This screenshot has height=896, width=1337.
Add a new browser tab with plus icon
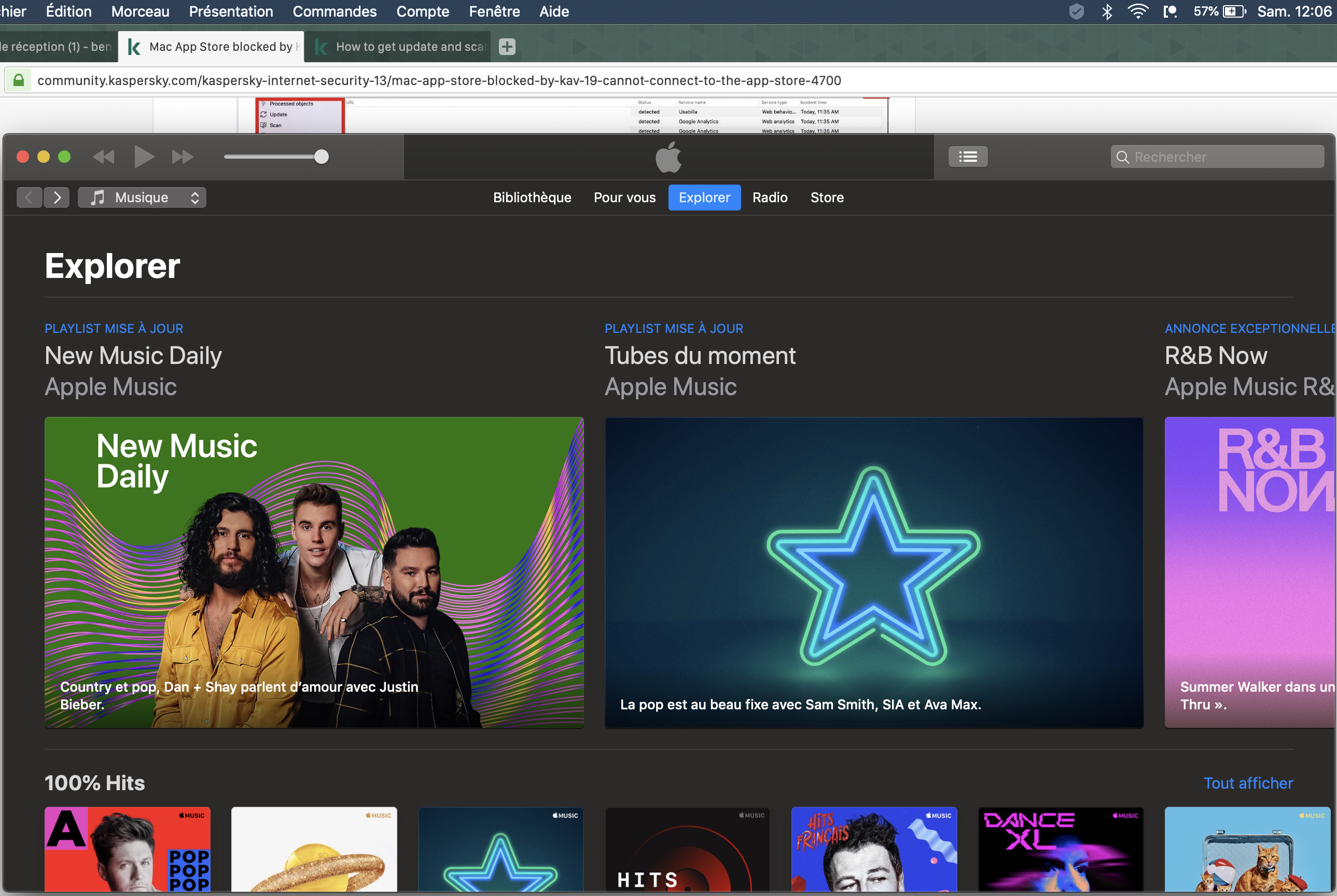click(507, 47)
